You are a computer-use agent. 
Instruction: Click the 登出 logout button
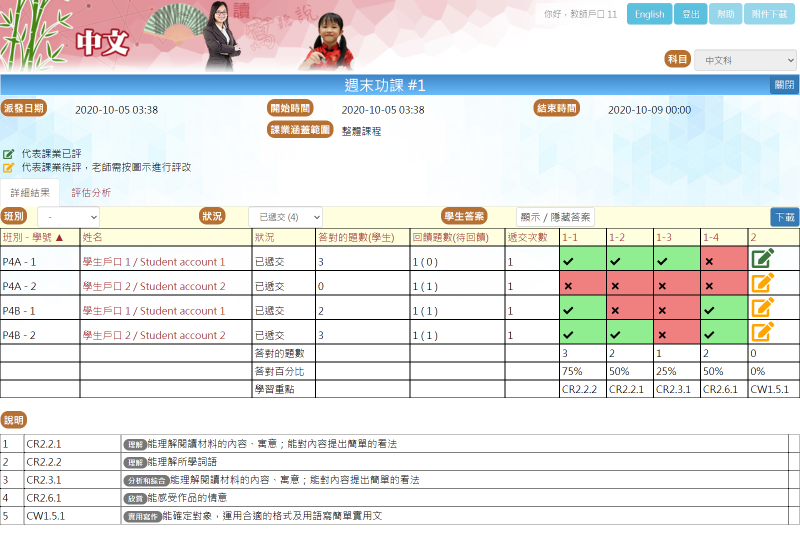coord(690,14)
